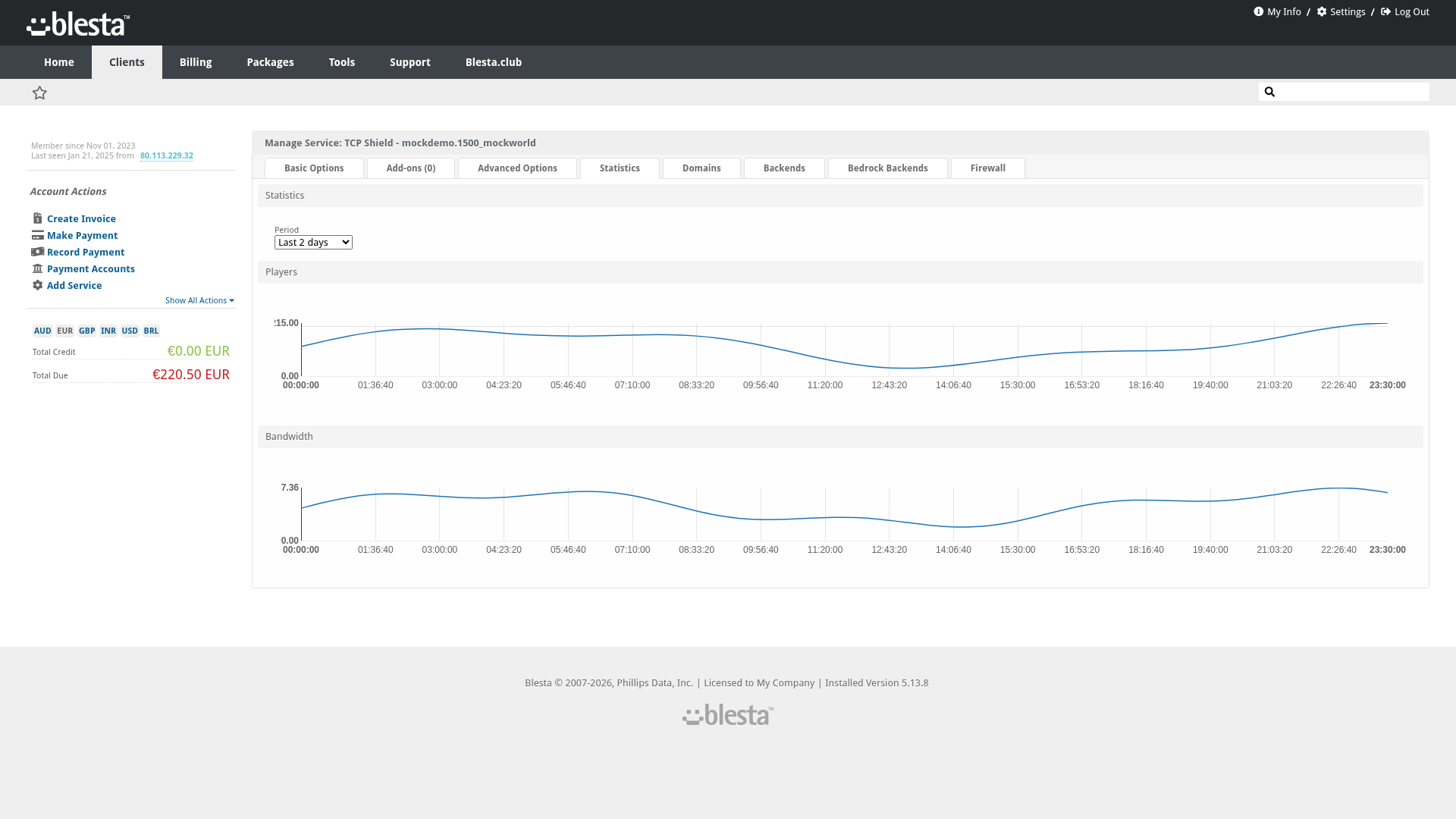Open the Period dropdown
This screenshot has height=819, width=1456.
[313, 242]
